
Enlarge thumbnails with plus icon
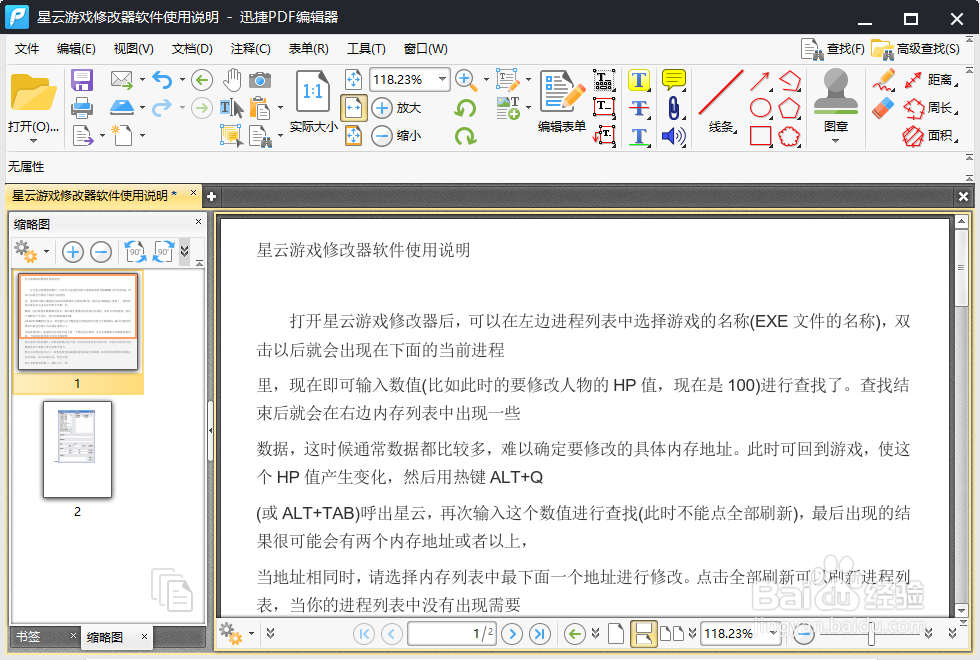[x=72, y=252]
